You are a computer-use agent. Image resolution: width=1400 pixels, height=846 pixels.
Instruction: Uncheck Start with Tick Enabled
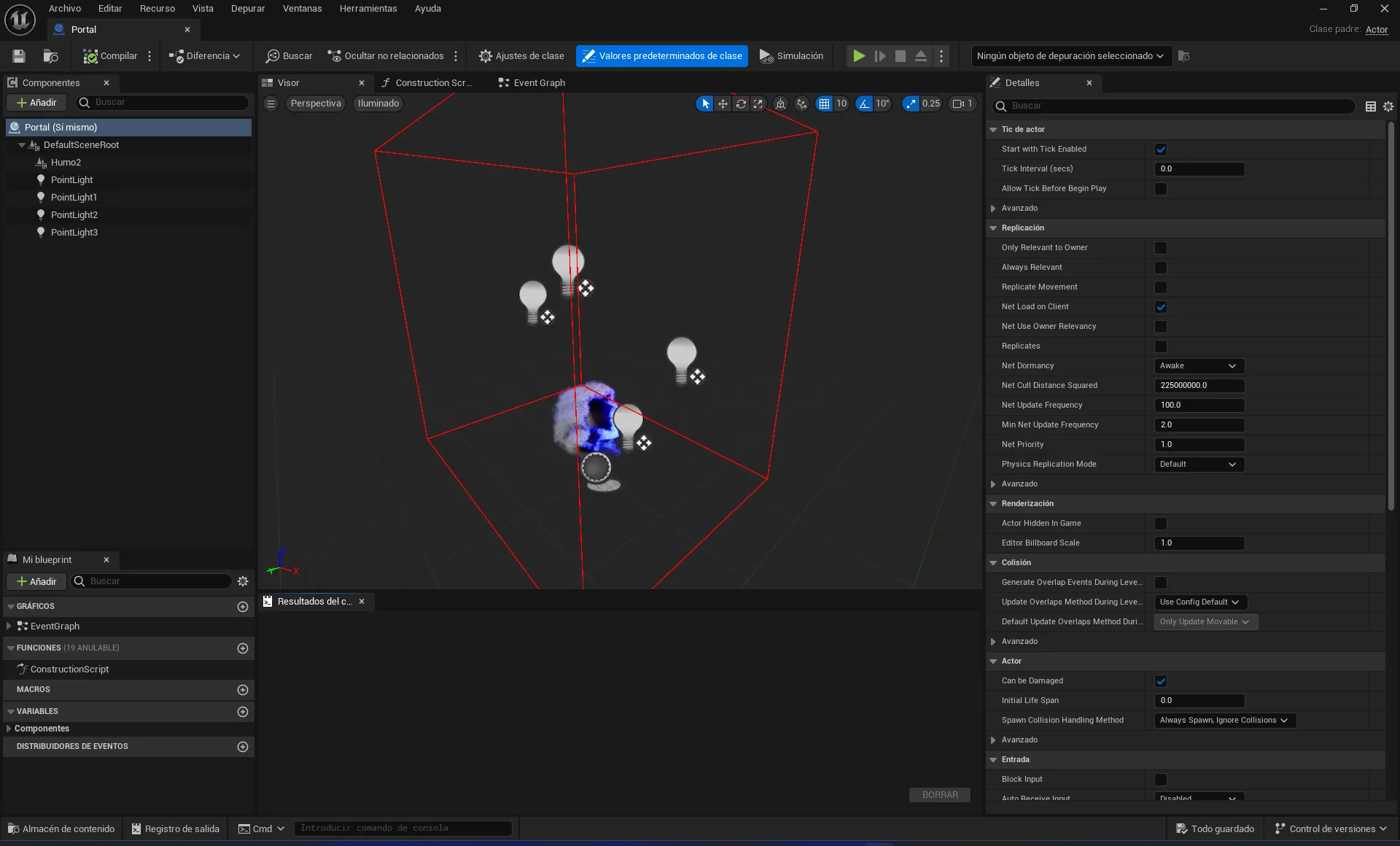[x=1161, y=150]
